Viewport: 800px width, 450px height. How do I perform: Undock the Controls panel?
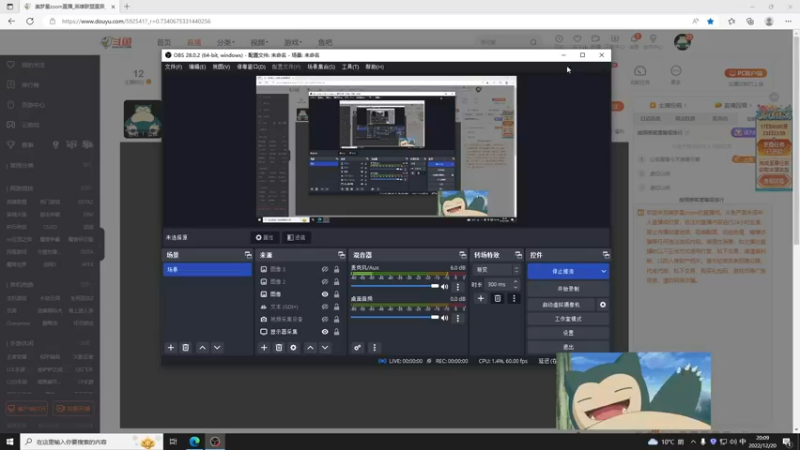[x=606, y=255]
